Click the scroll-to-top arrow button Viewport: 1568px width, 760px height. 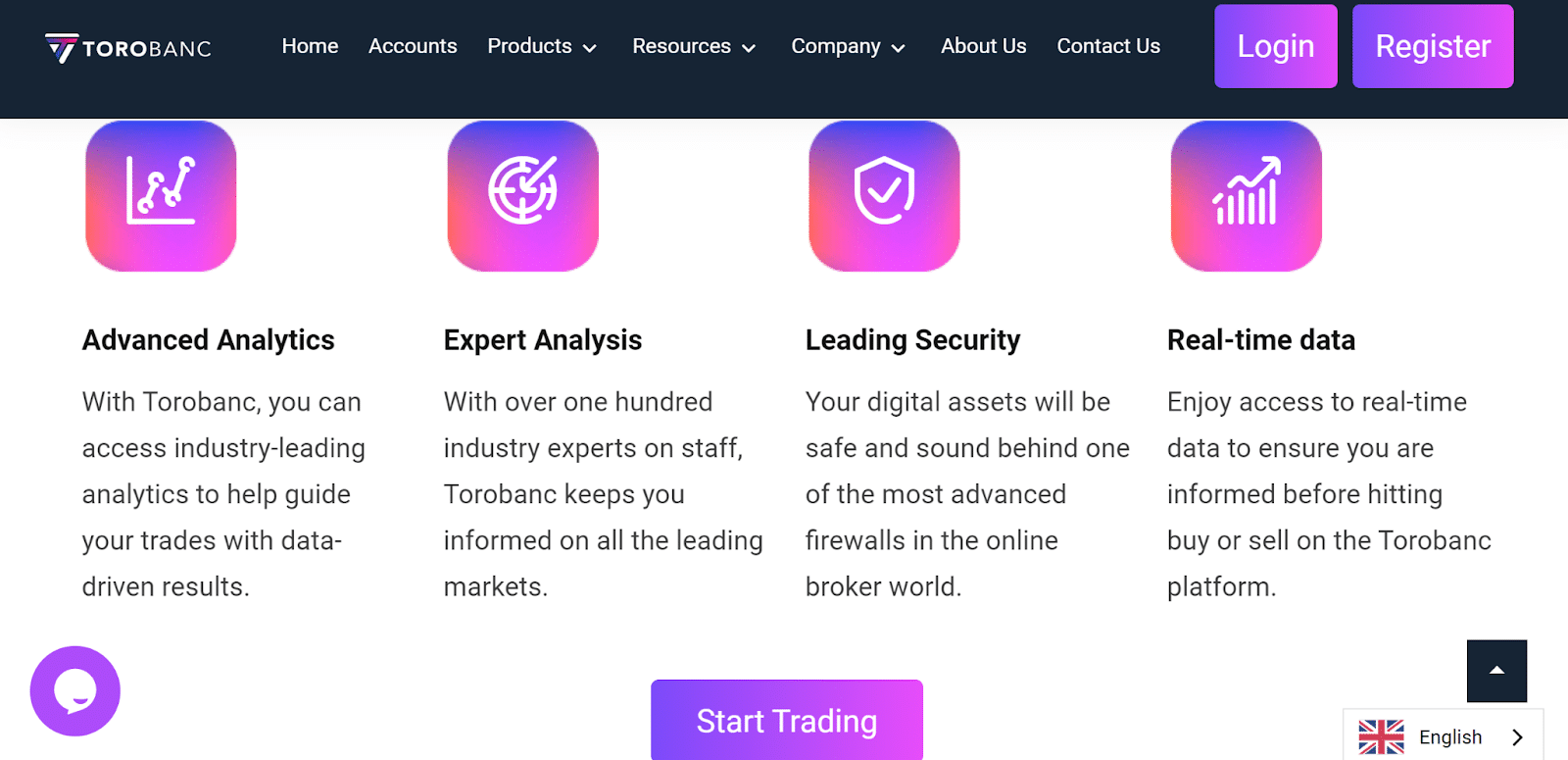pyautogui.click(x=1496, y=671)
